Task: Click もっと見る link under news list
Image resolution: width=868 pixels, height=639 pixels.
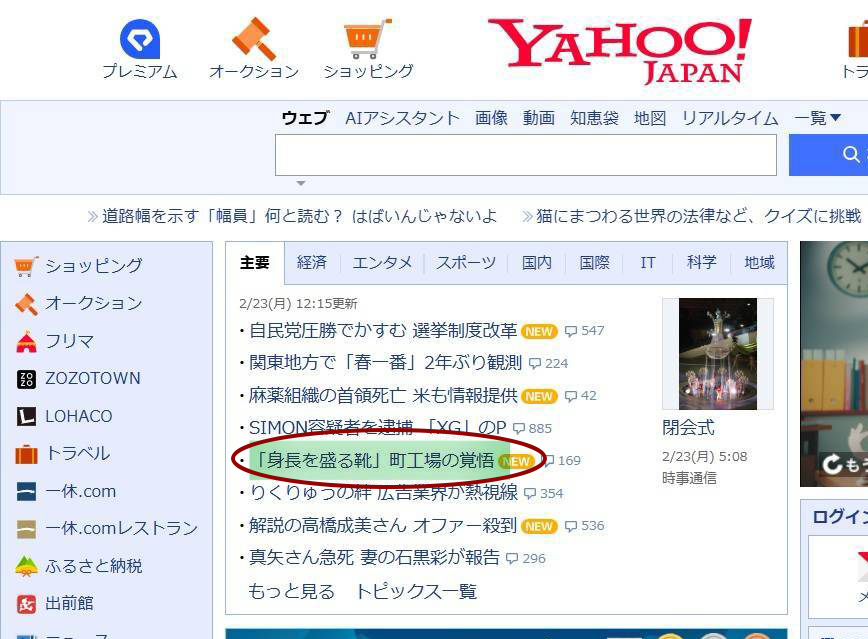Action: [x=291, y=591]
